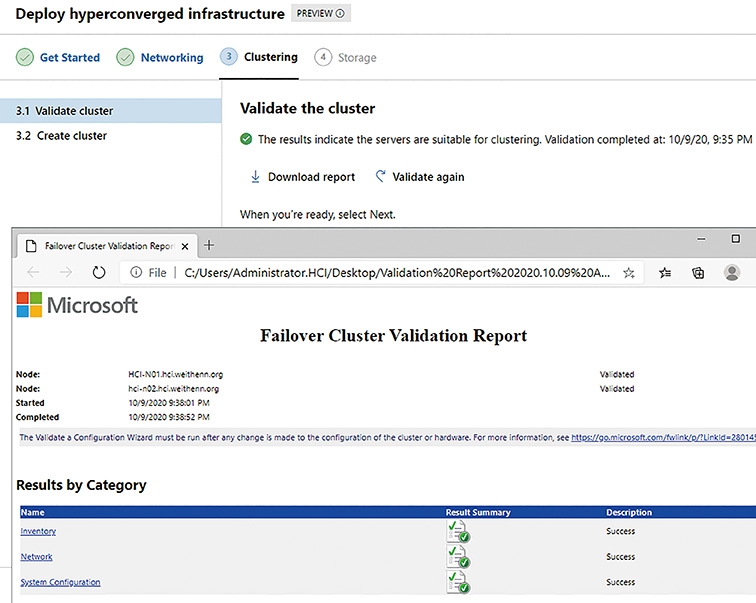The height and width of the screenshot is (603, 756).
Task: Click the Clustering step number circle
Action: click(x=229, y=57)
